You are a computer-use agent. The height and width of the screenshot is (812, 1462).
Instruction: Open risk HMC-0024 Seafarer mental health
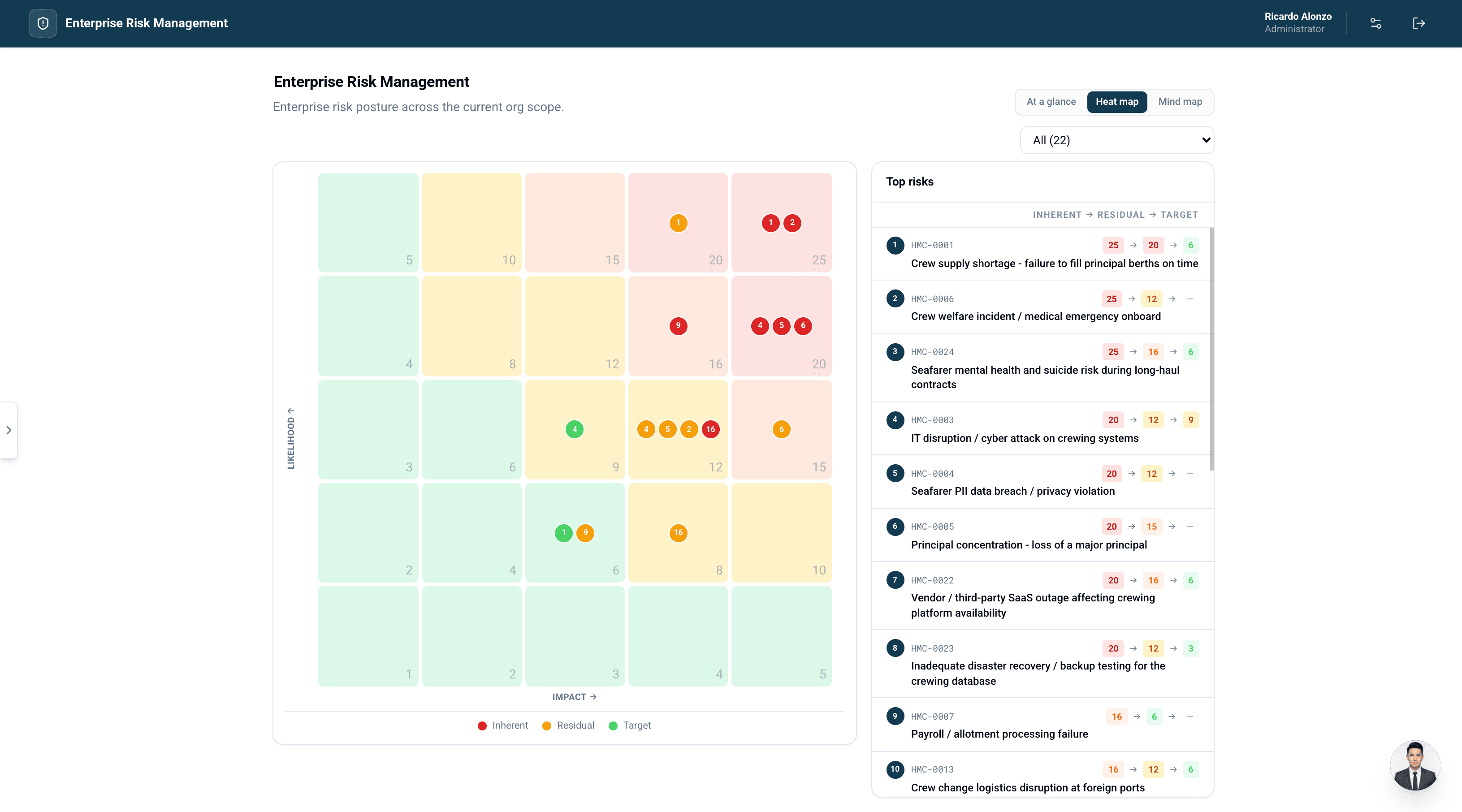click(1042, 368)
